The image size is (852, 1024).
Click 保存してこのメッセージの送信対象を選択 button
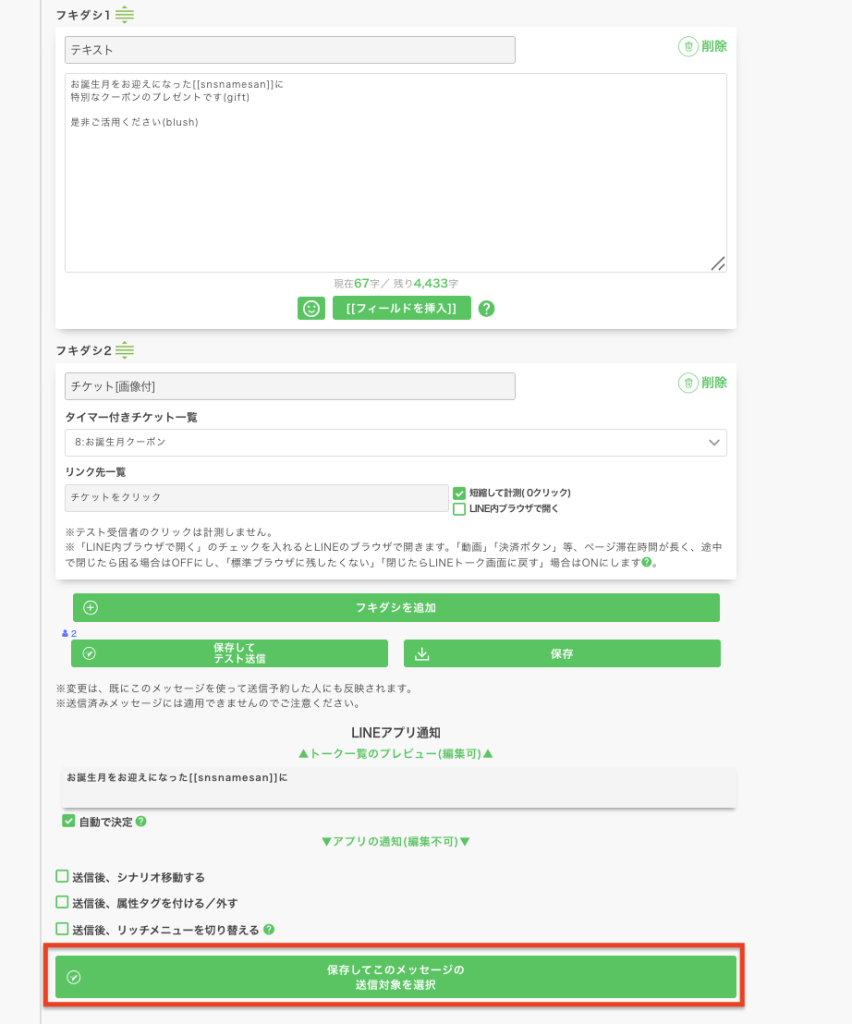click(x=396, y=977)
